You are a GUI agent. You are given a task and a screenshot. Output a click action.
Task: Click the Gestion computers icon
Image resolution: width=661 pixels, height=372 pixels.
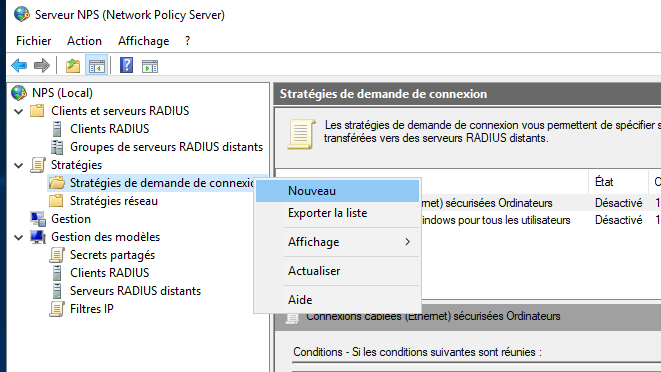point(38,219)
